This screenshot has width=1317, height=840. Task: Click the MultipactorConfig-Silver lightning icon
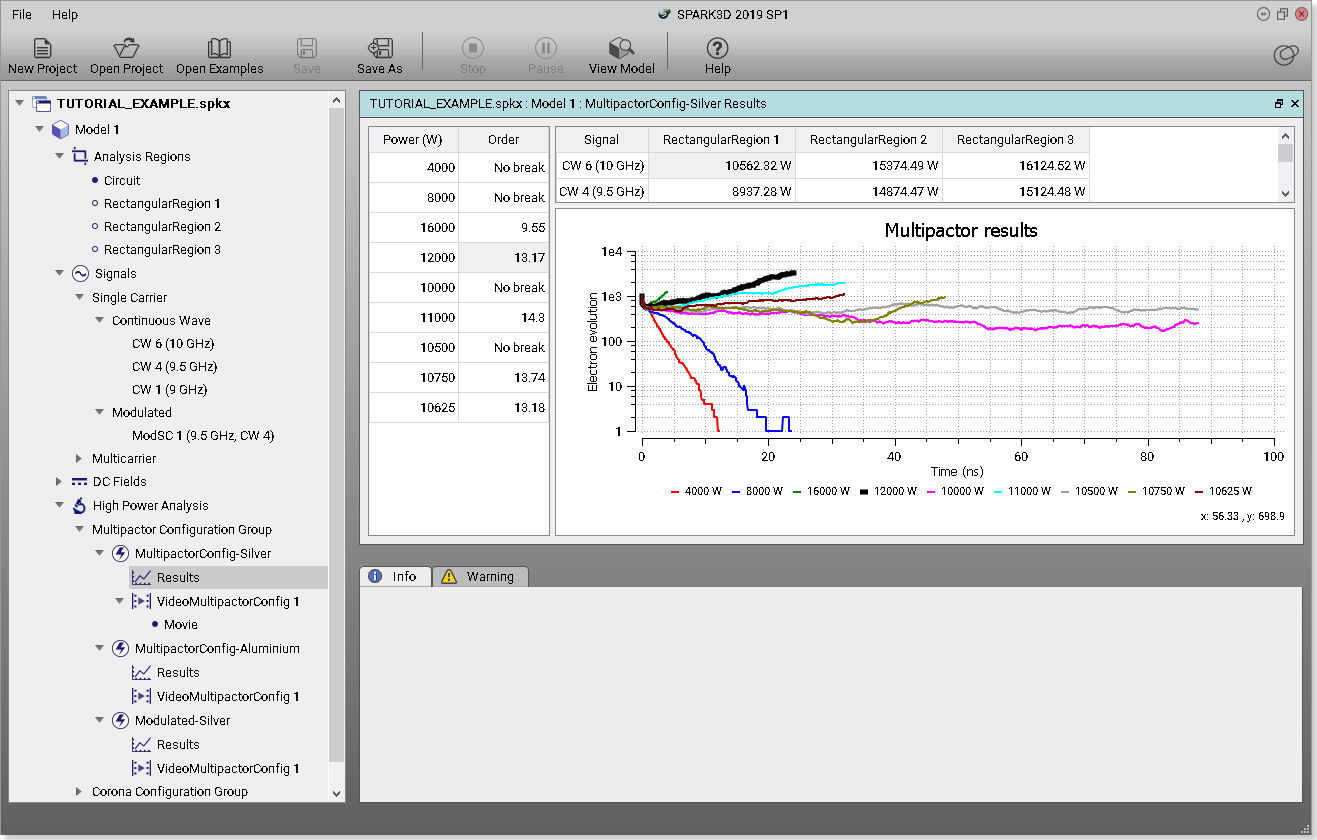click(121, 553)
